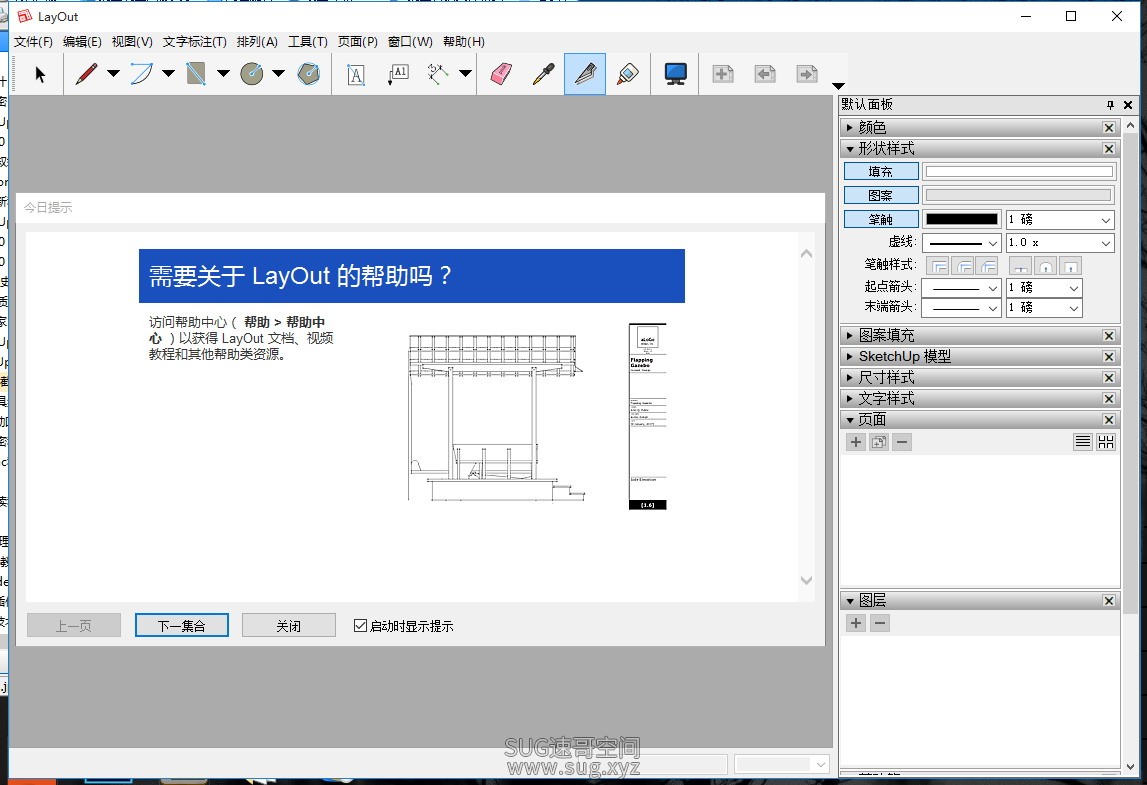Screen dimensions: 1147x785
Task: Open the 起点箭头 style dropdown
Action: click(x=961, y=288)
